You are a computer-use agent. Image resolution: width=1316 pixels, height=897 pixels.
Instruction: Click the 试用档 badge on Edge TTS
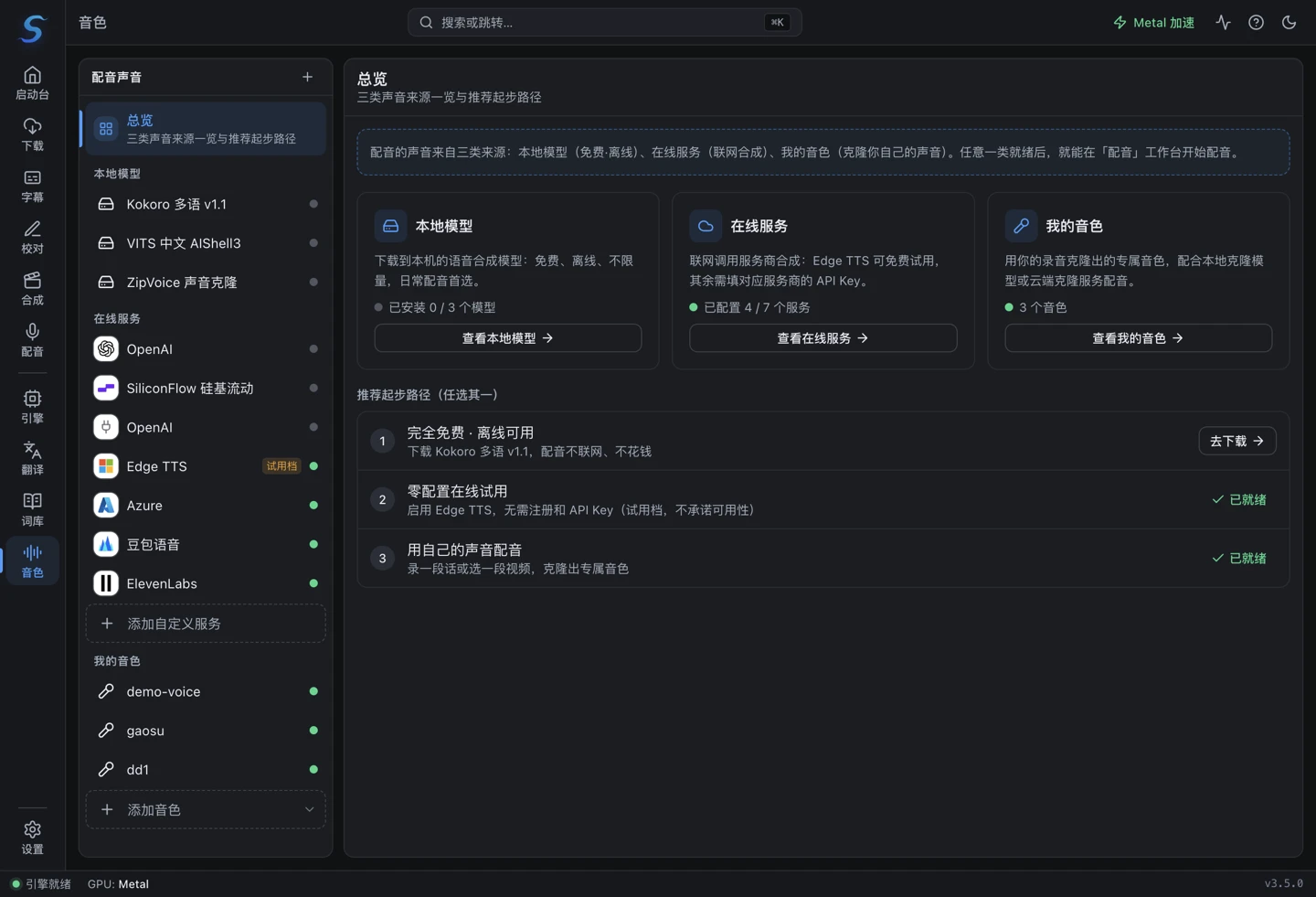point(281,466)
